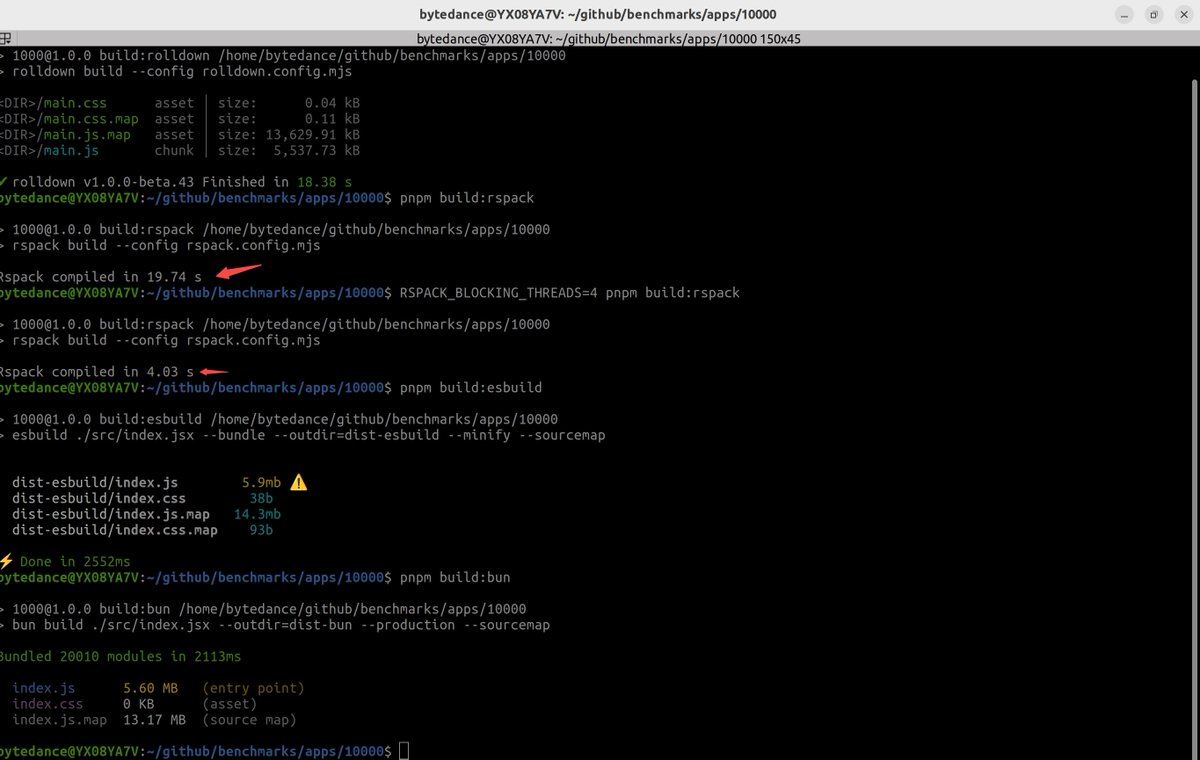Click the inner terminal titlebar showing 150x45
This screenshot has width=1200, height=760.
(x=600, y=38)
